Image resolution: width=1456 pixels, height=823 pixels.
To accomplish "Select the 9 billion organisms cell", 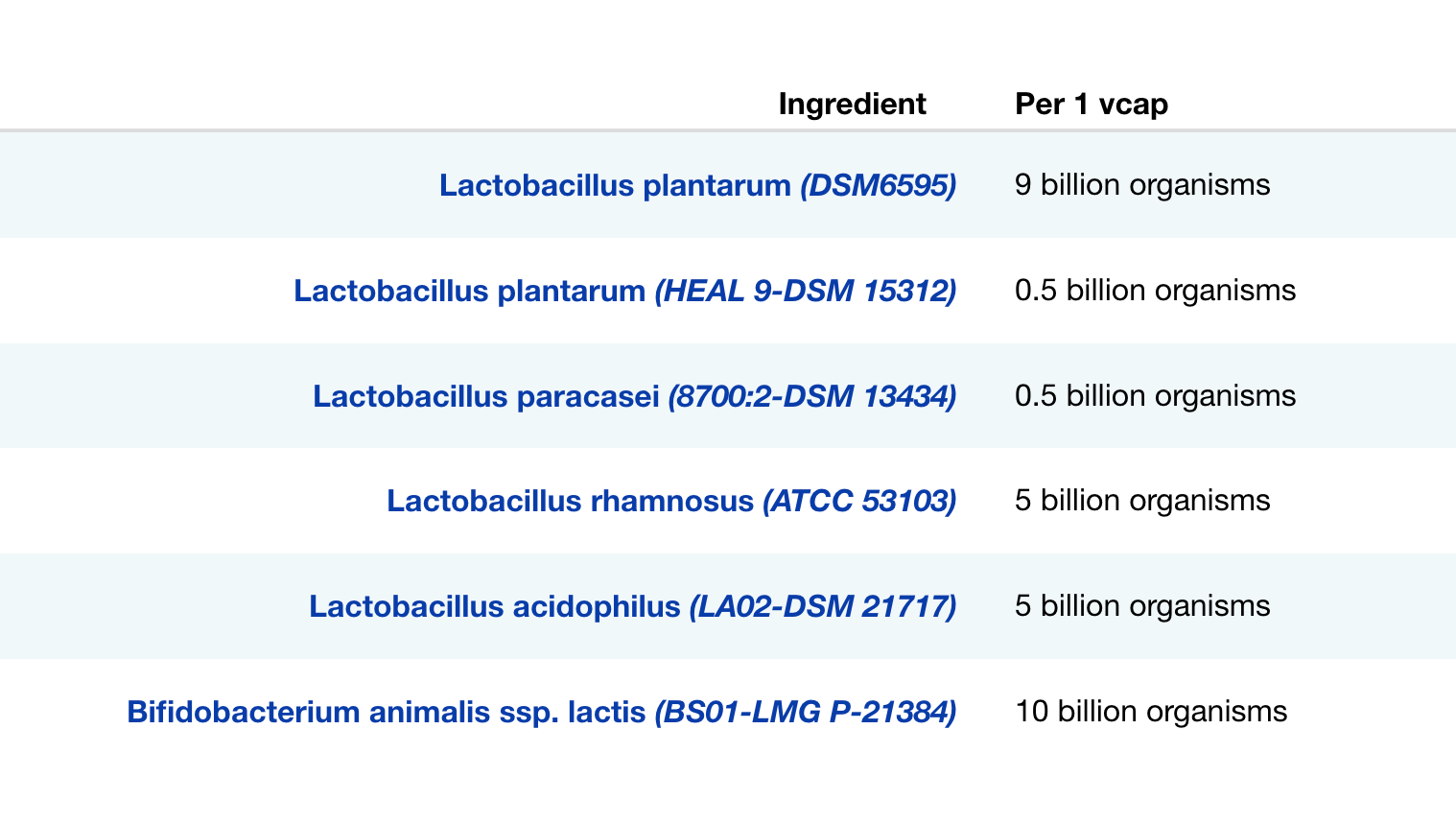I will pyautogui.click(x=1141, y=185).
